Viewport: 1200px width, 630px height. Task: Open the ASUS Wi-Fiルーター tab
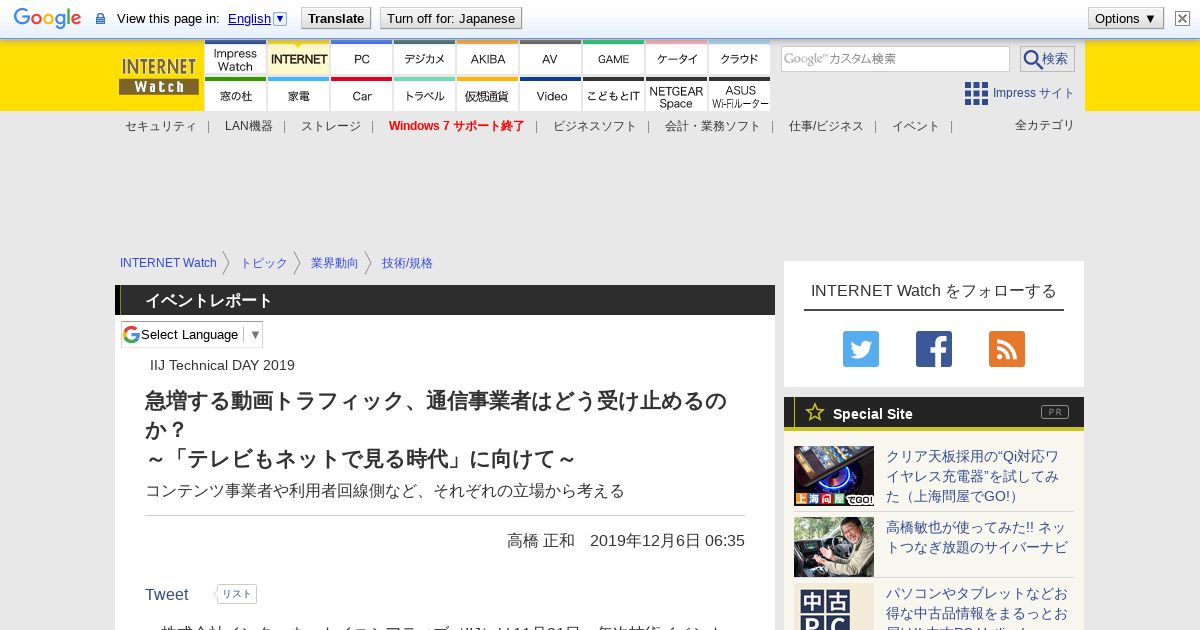pyautogui.click(x=739, y=95)
